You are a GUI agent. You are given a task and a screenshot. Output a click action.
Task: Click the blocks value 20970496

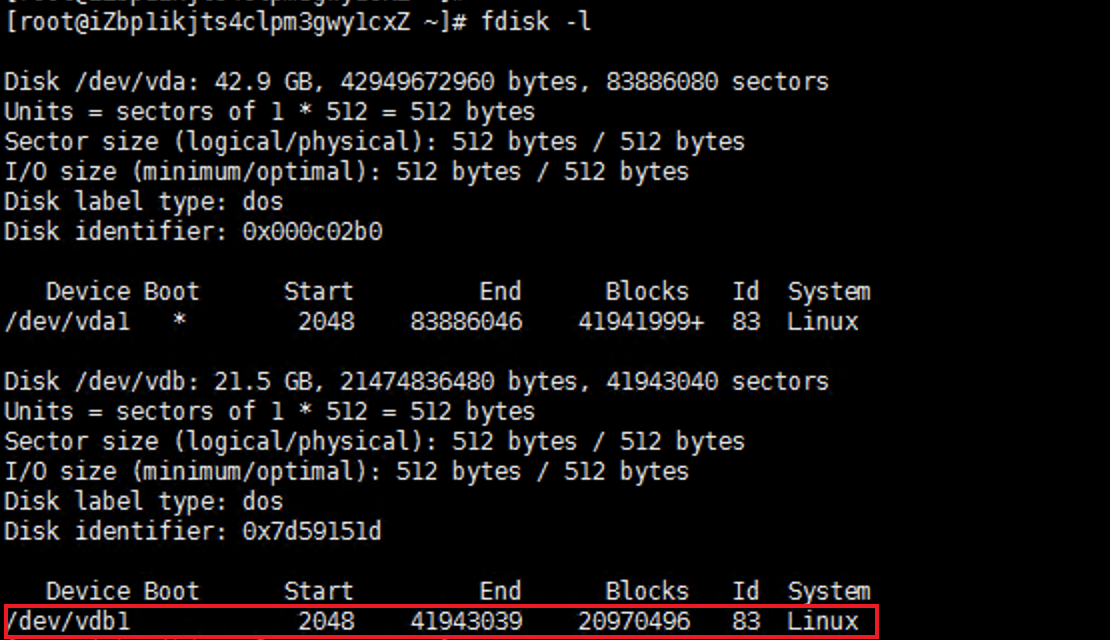coord(634,622)
